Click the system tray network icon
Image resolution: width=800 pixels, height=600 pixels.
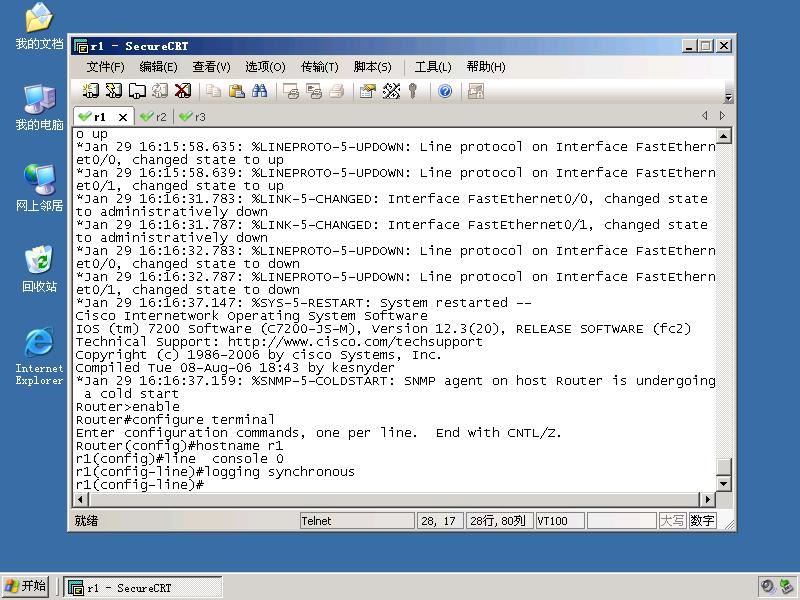pyautogui.click(x=786, y=587)
